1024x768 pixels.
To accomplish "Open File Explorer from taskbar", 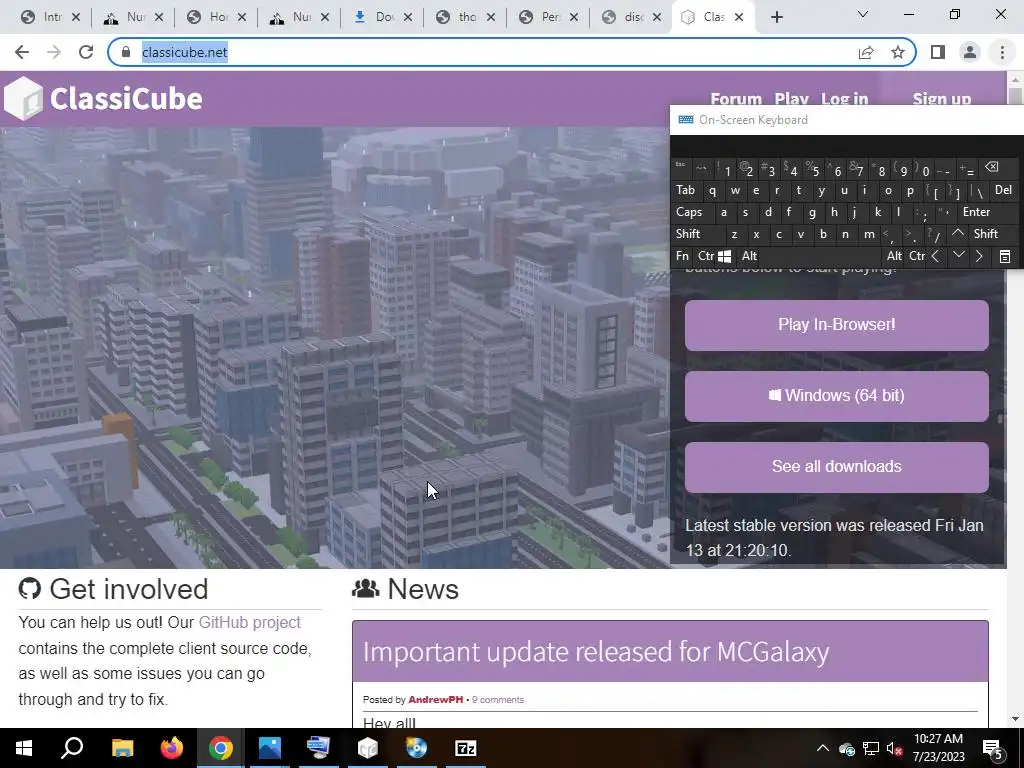I will pos(122,748).
